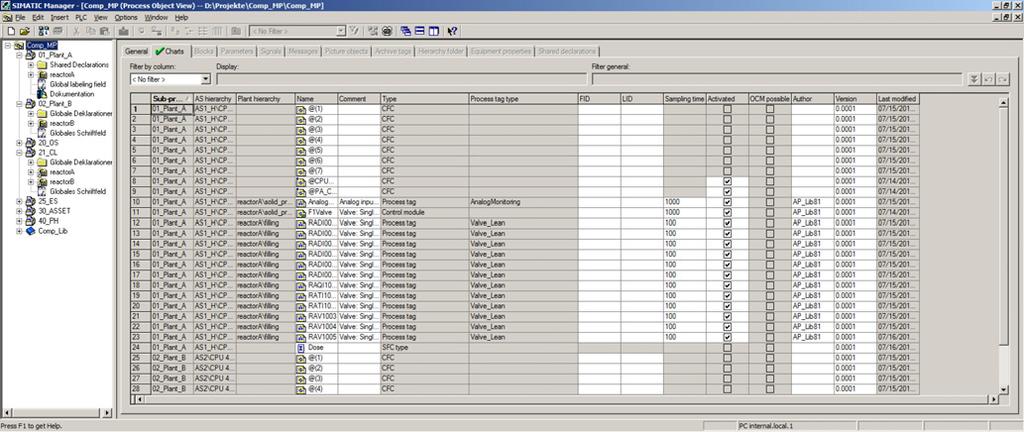Open the toolbar No Filter dropdown
The width and height of the screenshot is (1024, 432).
tap(342, 31)
